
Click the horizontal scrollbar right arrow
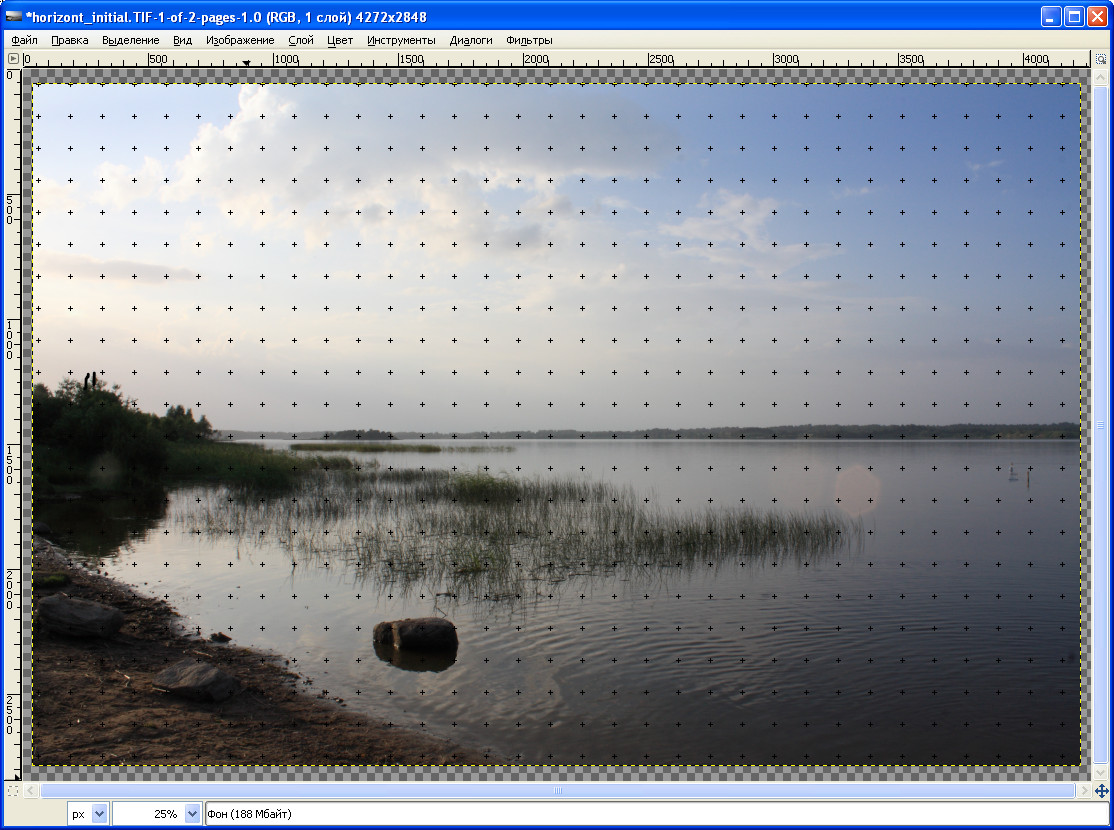[1084, 790]
